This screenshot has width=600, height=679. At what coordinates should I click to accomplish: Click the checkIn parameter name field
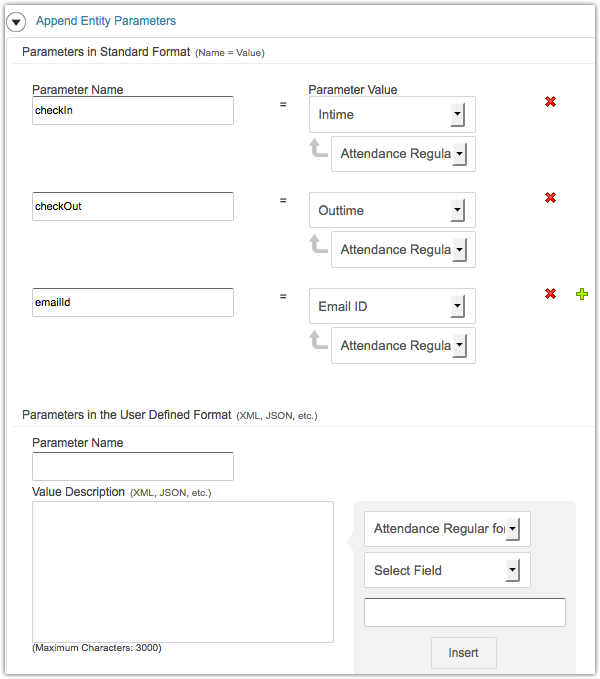[133, 110]
